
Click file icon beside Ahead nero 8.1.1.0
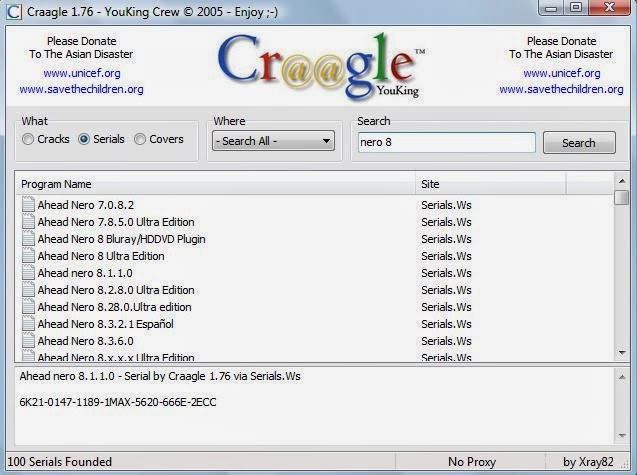(x=28, y=273)
